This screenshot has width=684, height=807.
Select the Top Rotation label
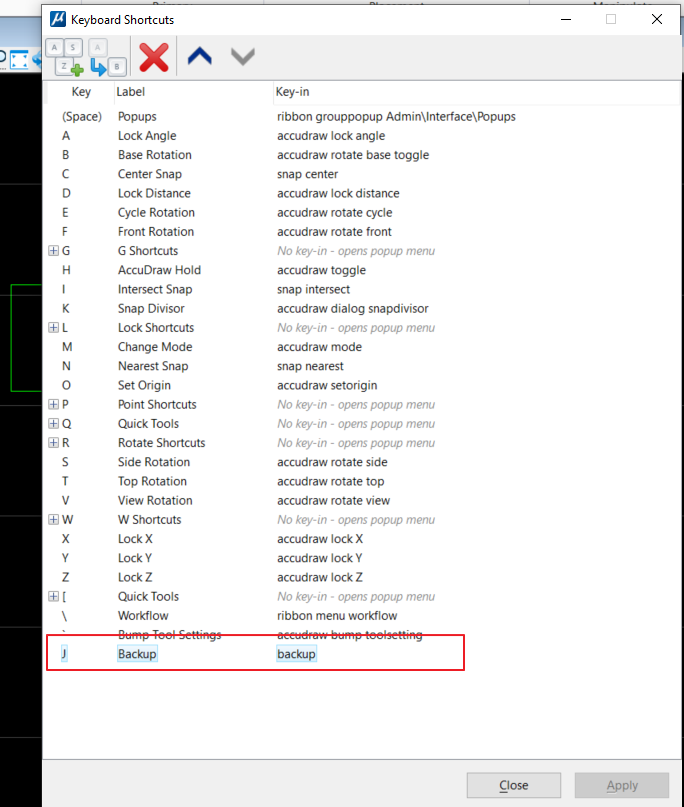tap(152, 481)
